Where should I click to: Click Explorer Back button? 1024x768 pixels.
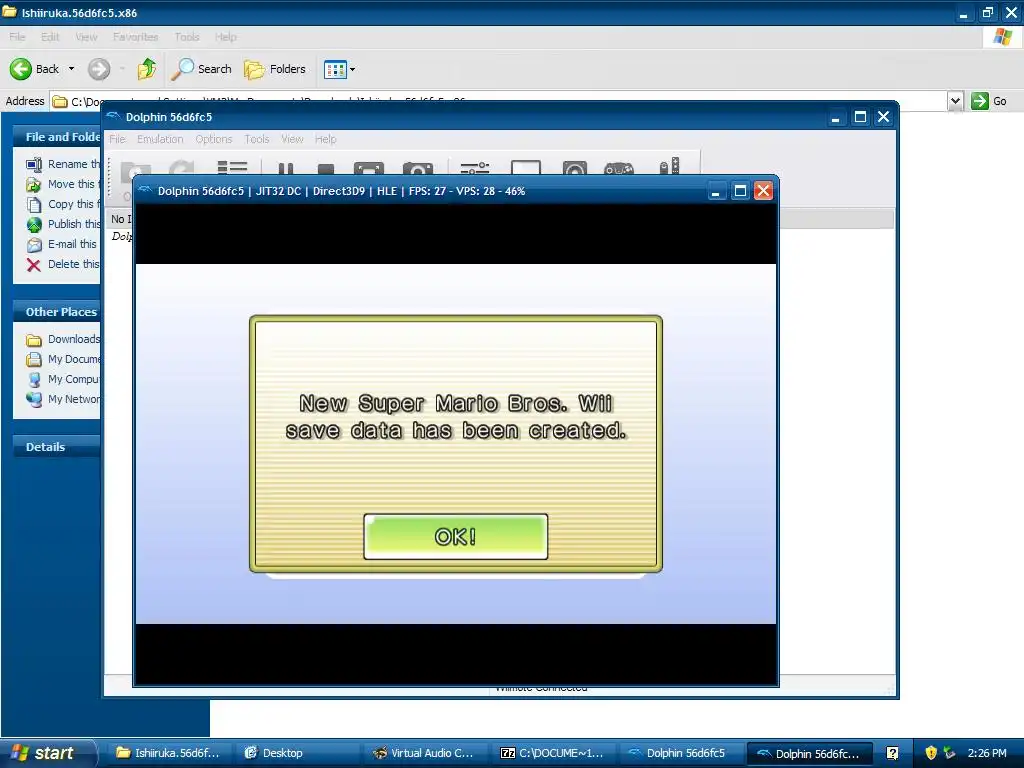tap(35, 69)
